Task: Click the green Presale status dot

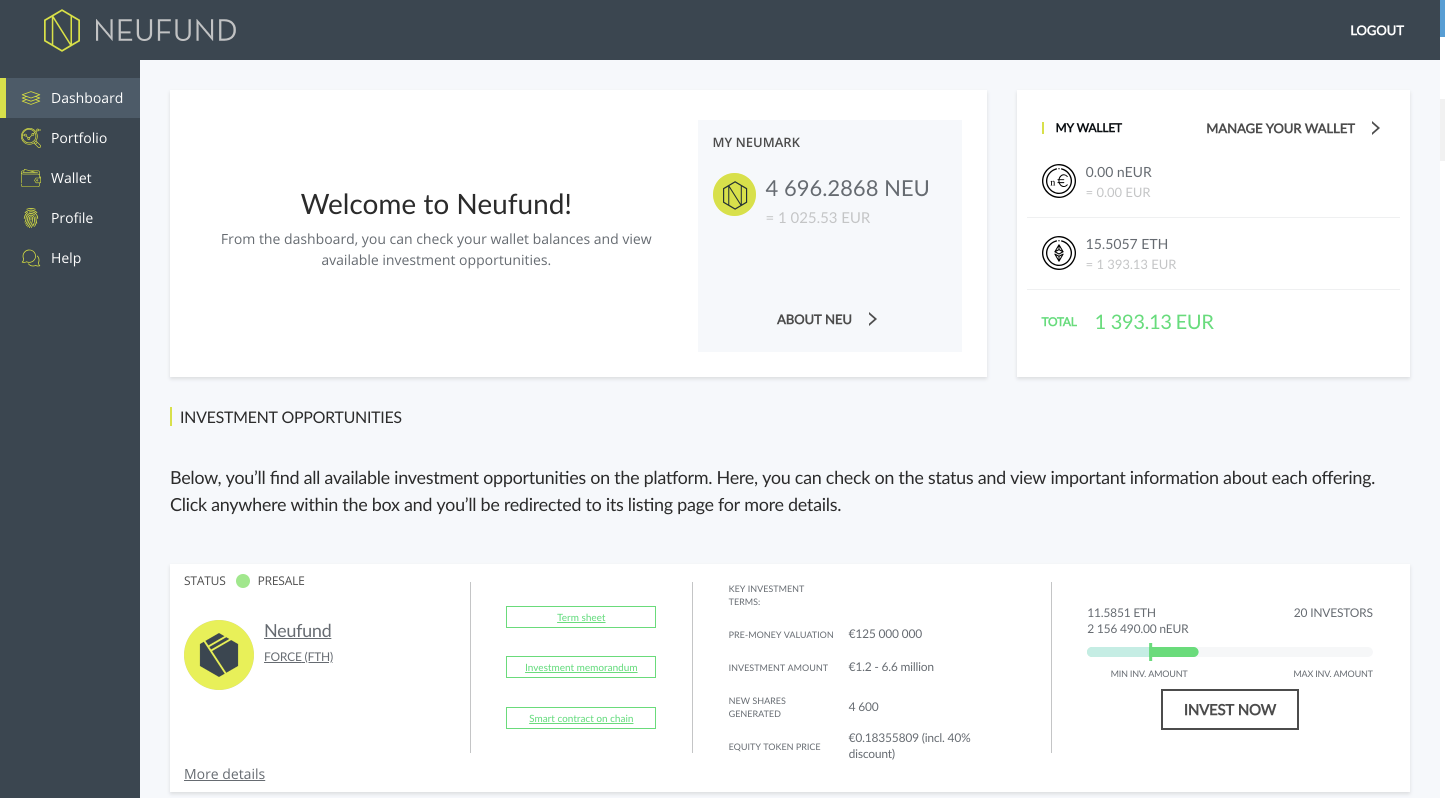Action: click(x=243, y=581)
